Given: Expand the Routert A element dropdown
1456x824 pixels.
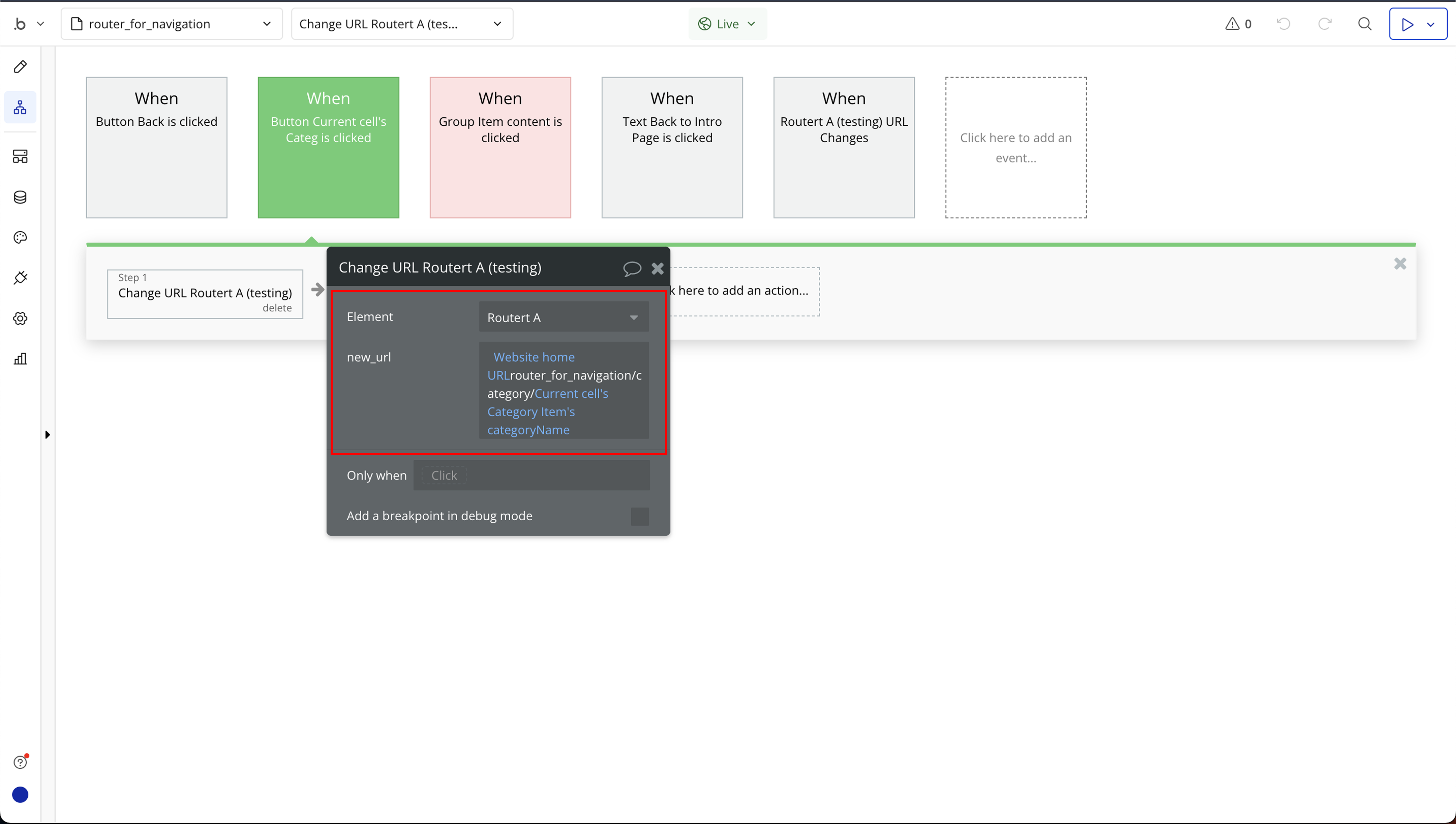Looking at the screenshot, I should (564, 317).
